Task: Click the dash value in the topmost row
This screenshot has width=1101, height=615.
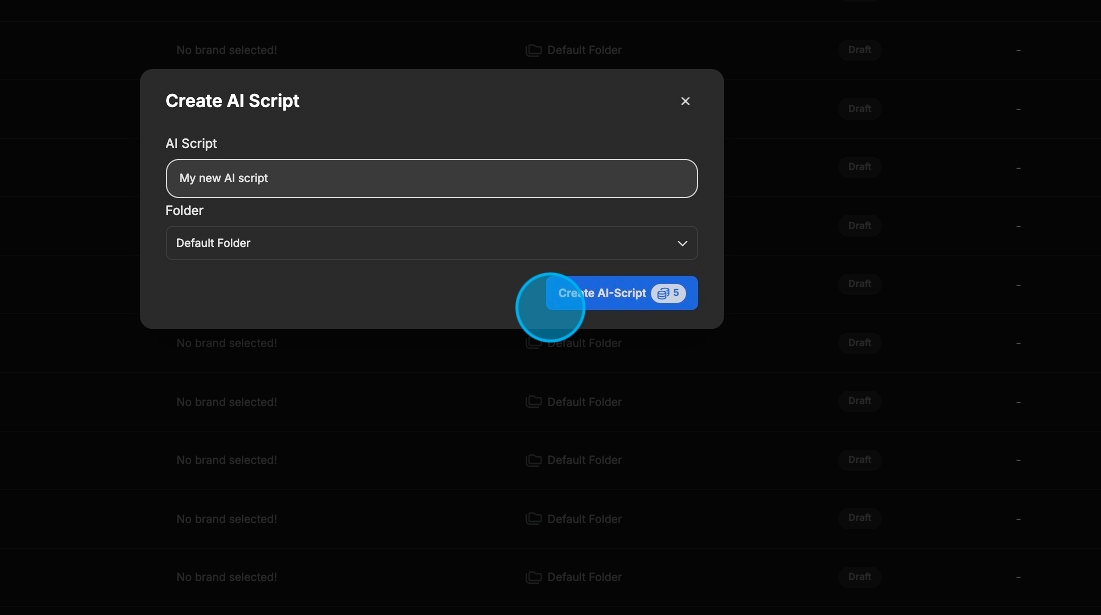Action: (x=1018, y=50)
